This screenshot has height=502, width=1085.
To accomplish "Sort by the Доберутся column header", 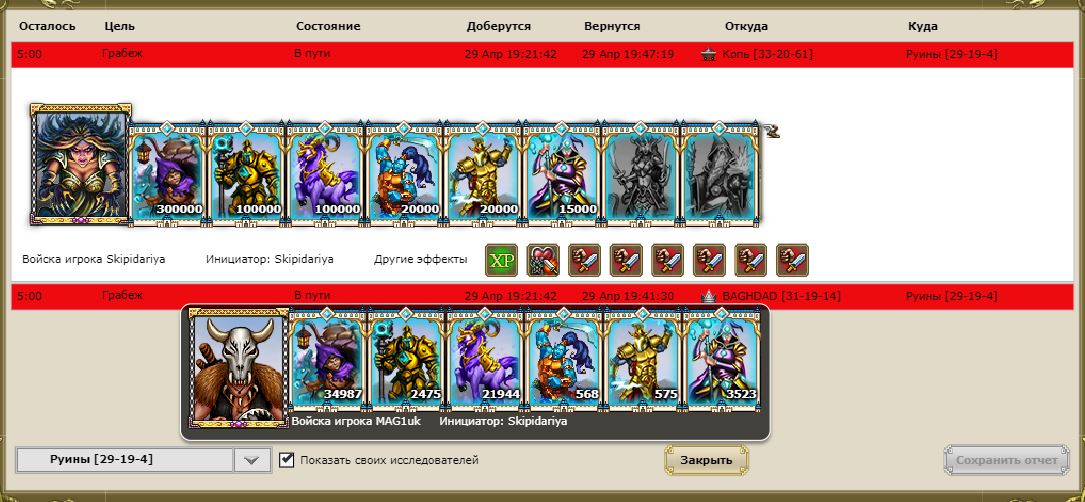I will coord(499,26).
